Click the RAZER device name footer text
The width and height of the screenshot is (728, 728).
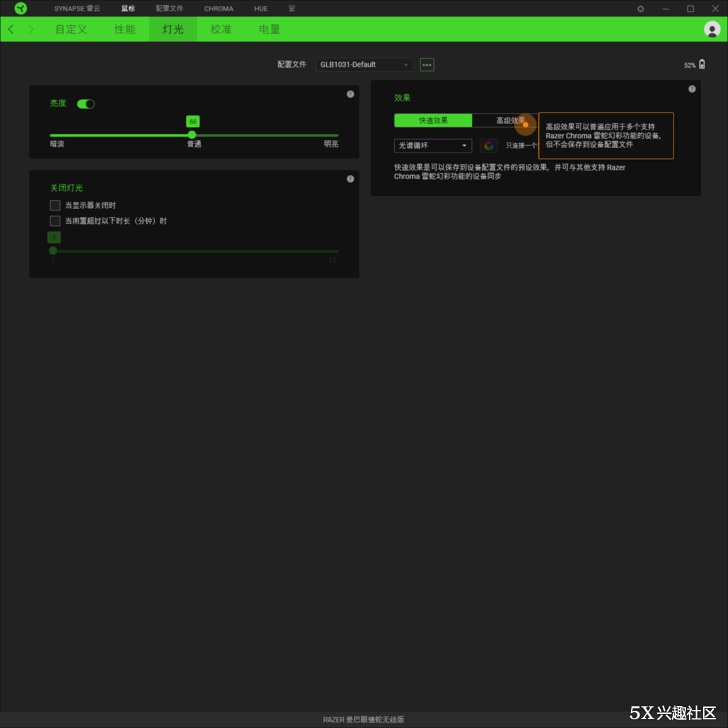(364, 719)
